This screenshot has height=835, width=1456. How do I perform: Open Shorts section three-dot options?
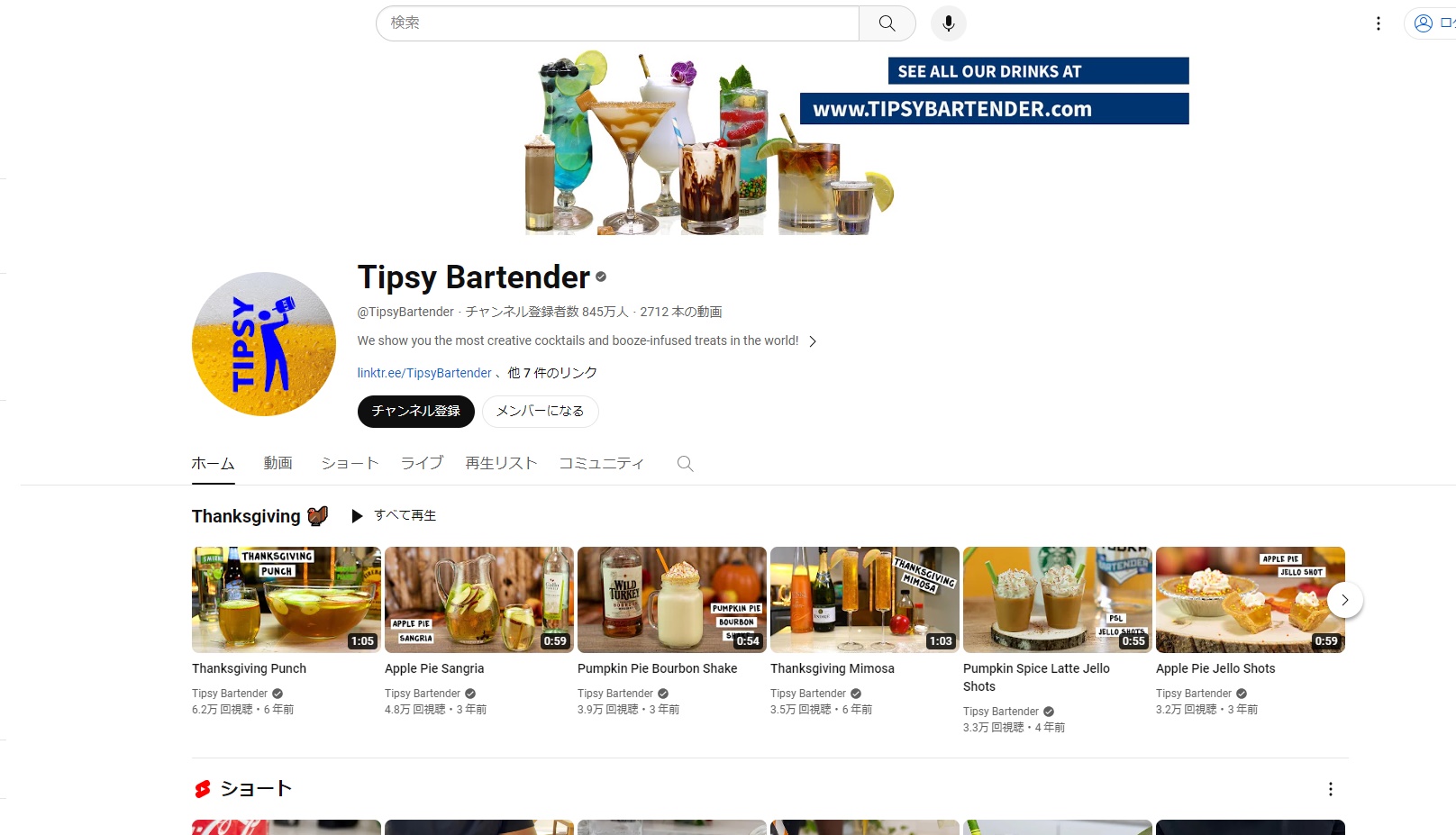(x=1330, y=789)
